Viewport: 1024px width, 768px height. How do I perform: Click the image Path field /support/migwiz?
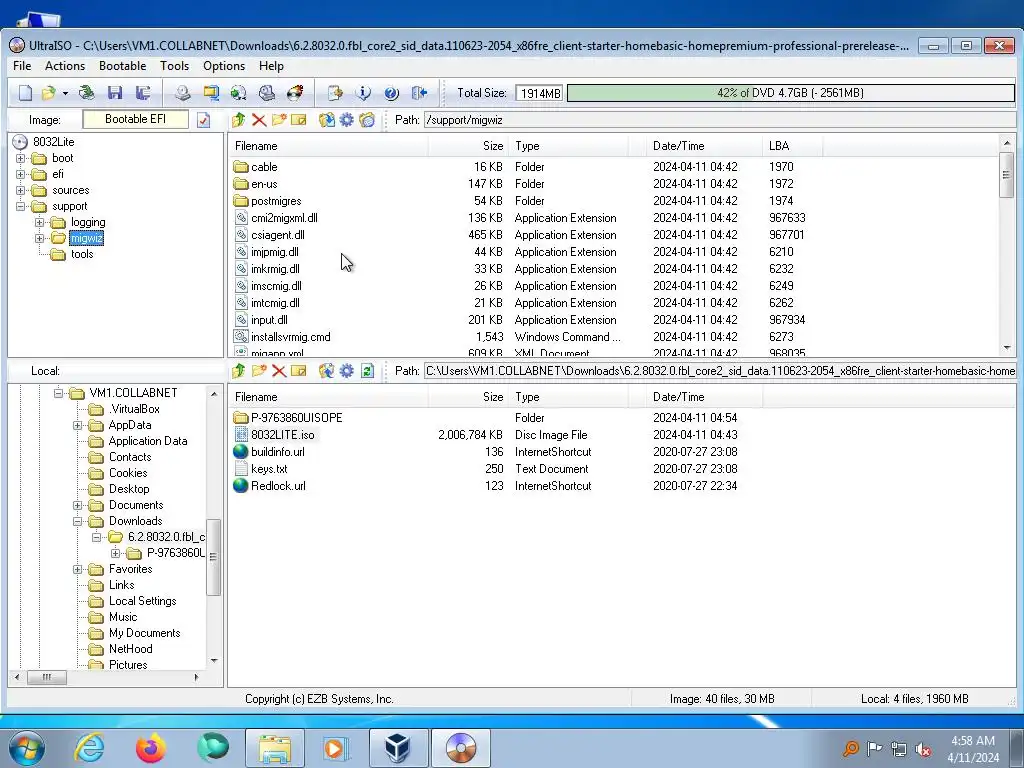click(x=719, y=120)
